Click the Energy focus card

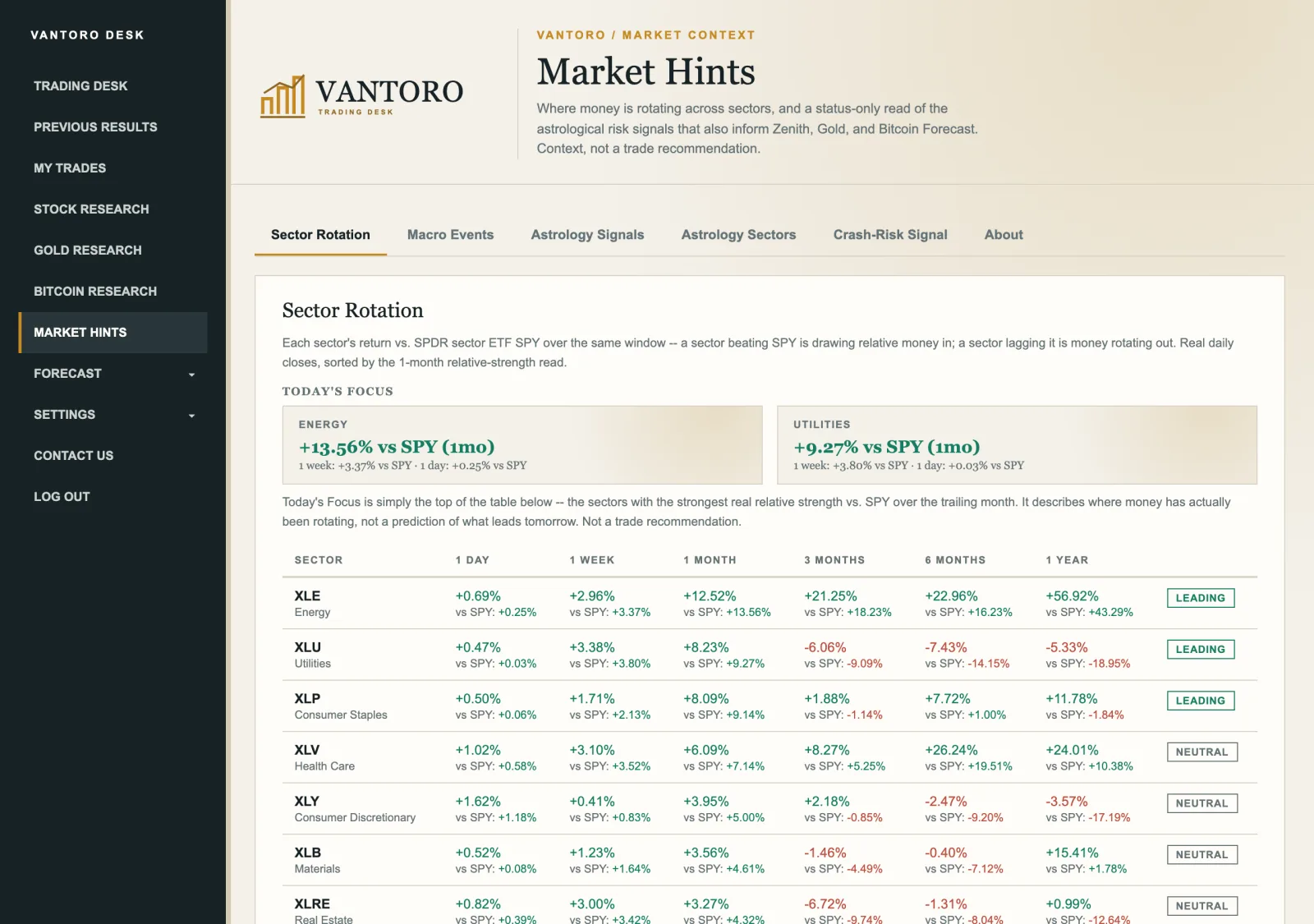[x=522, y=445]
